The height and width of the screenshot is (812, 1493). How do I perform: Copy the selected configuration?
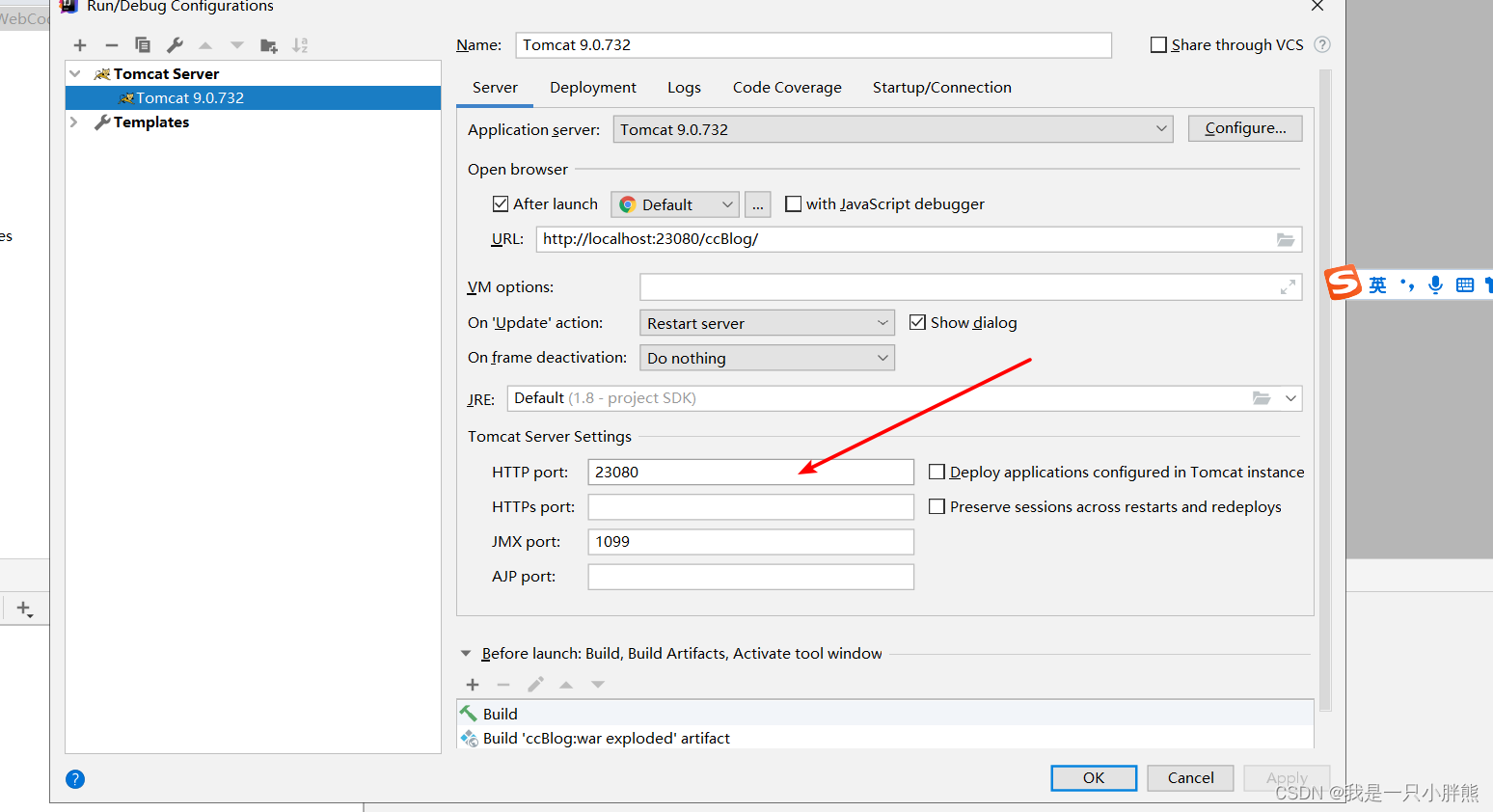pyautogui.click(x=143, y=45)
